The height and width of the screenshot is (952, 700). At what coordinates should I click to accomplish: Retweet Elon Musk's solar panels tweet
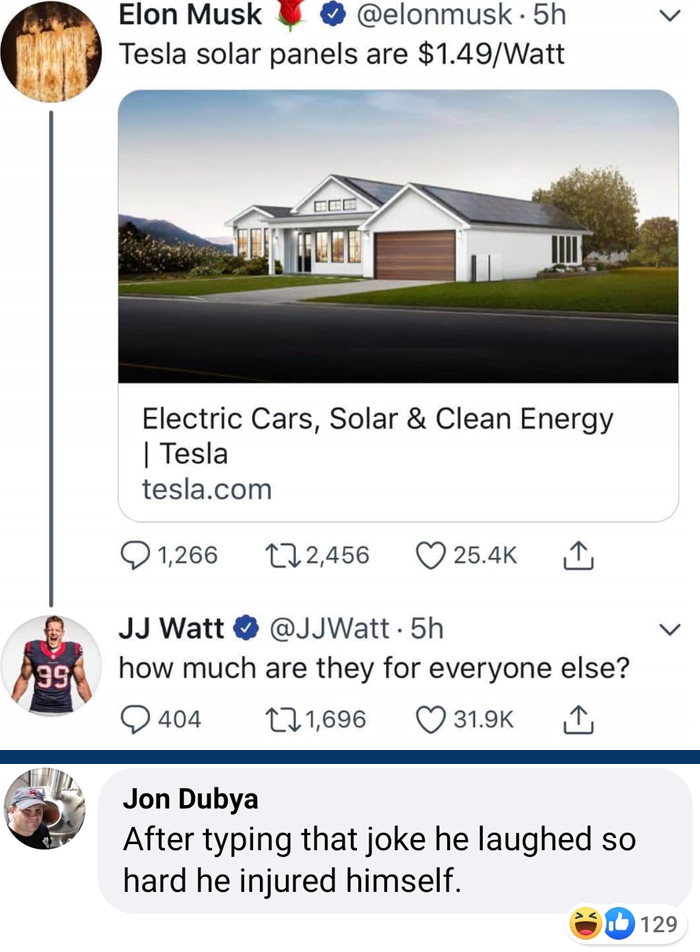pyautogui.click(x=283, y=556)
